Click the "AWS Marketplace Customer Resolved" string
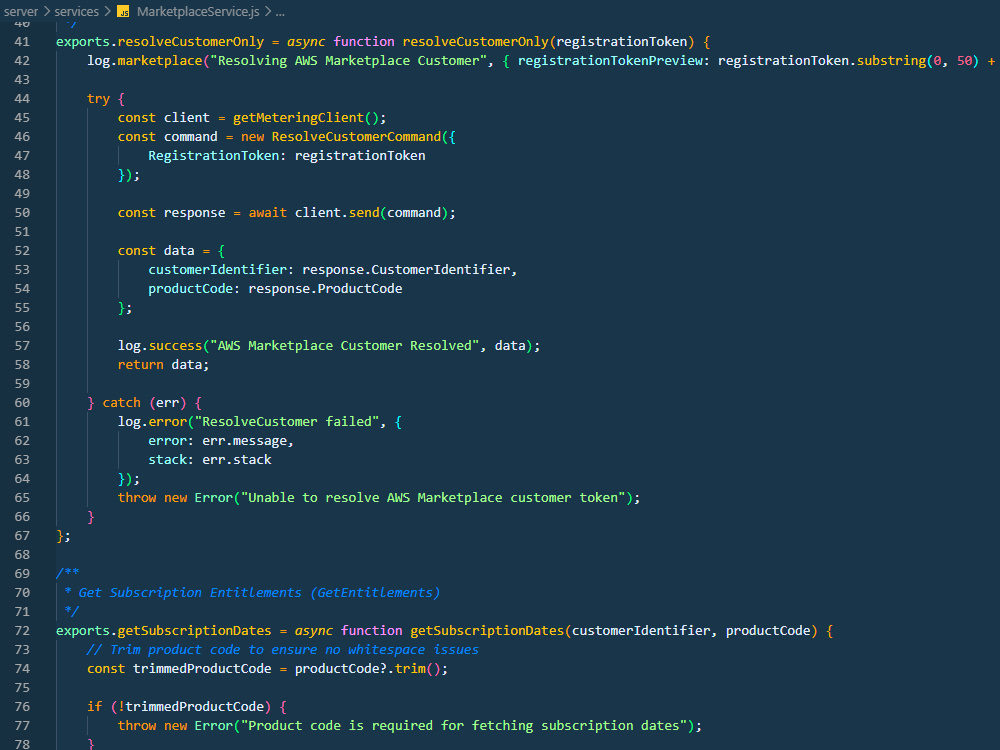This screenshot has height=750, width=1000. tap(344, 346)
